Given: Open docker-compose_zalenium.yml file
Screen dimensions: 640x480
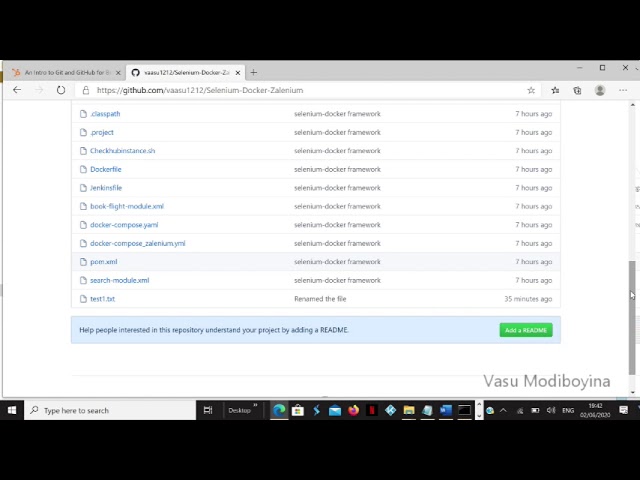Looking at the screenshot, I should (x=138, y=243).
